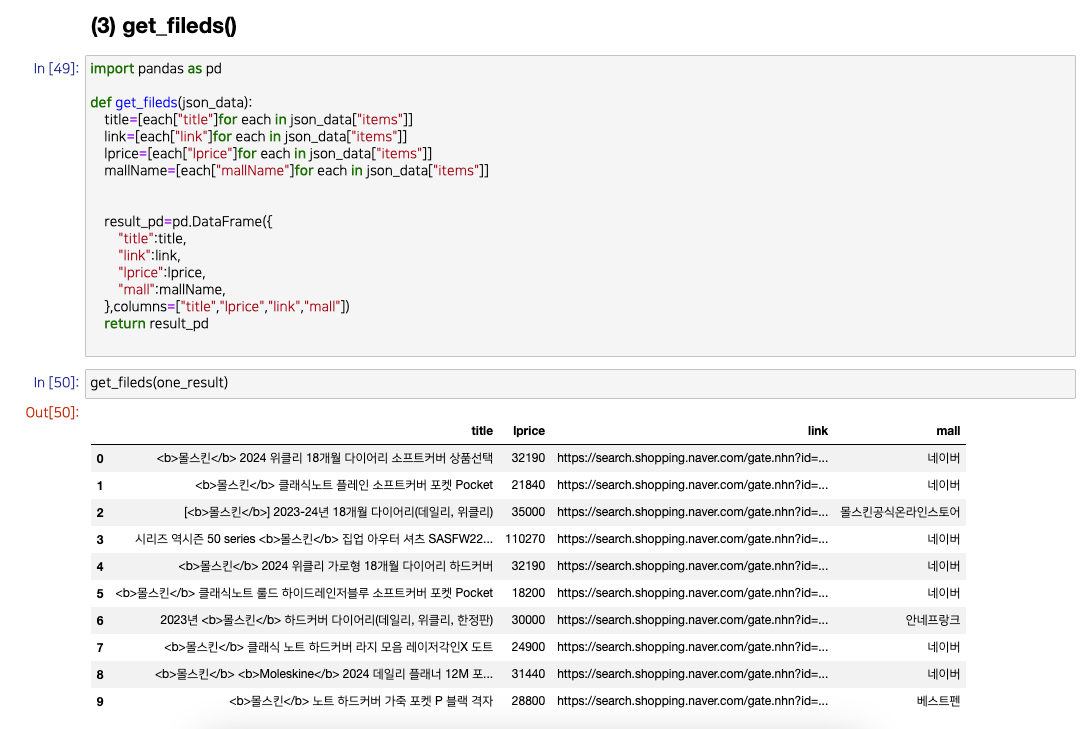Click the price 28800 cell
The height and width of the screenshot is (729, 1080).
pos(528,701)
